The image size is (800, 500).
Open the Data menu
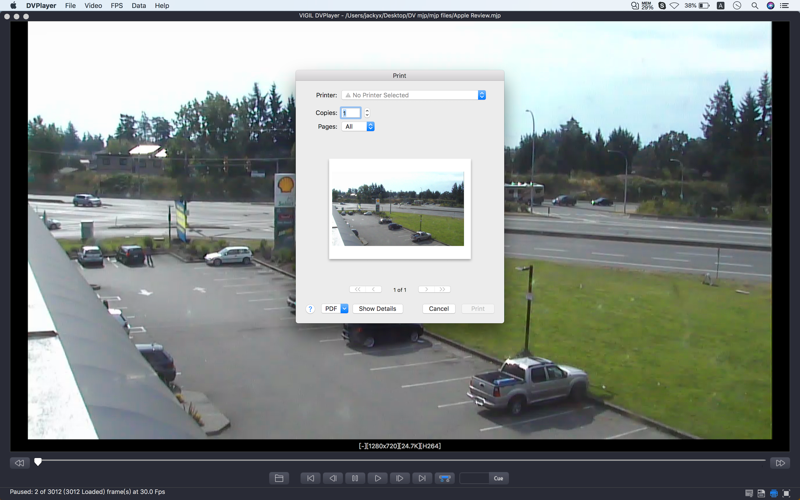[139, 6]
